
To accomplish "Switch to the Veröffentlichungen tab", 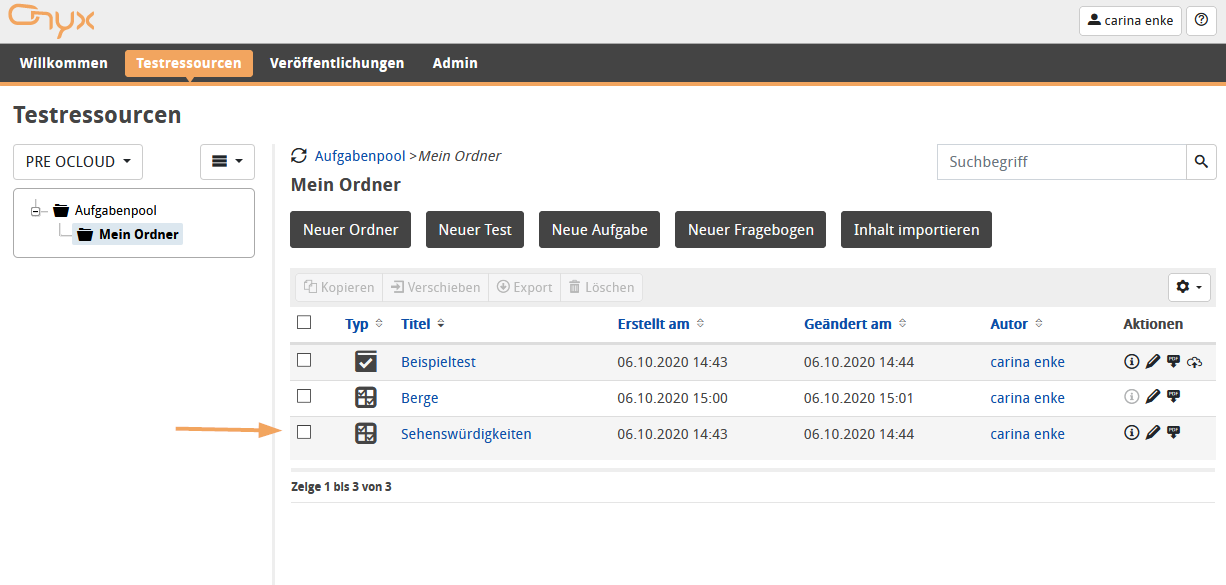I will tap(337, 63).
